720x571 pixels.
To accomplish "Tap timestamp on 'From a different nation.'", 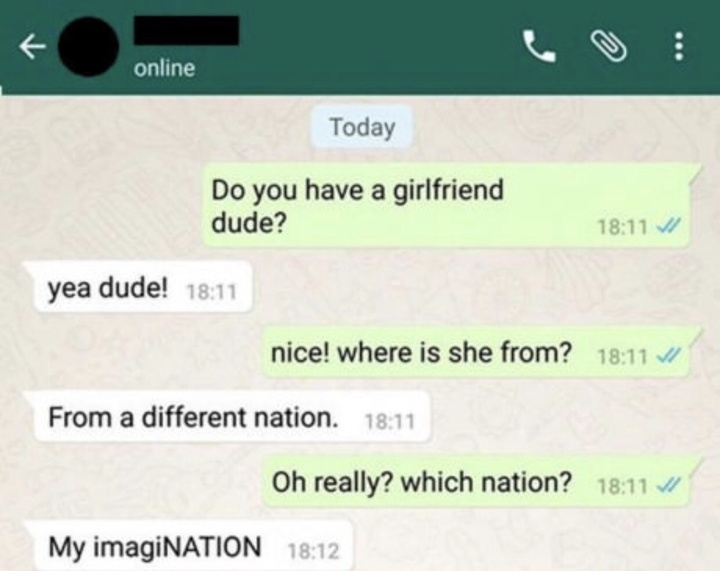I will [389, 421].
